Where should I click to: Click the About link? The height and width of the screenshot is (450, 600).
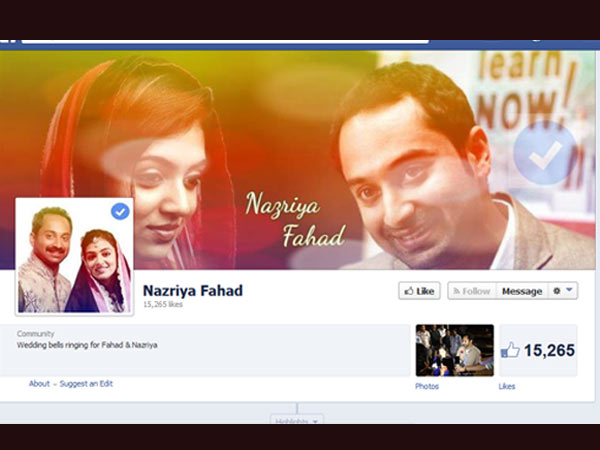(x=39, y=383)
